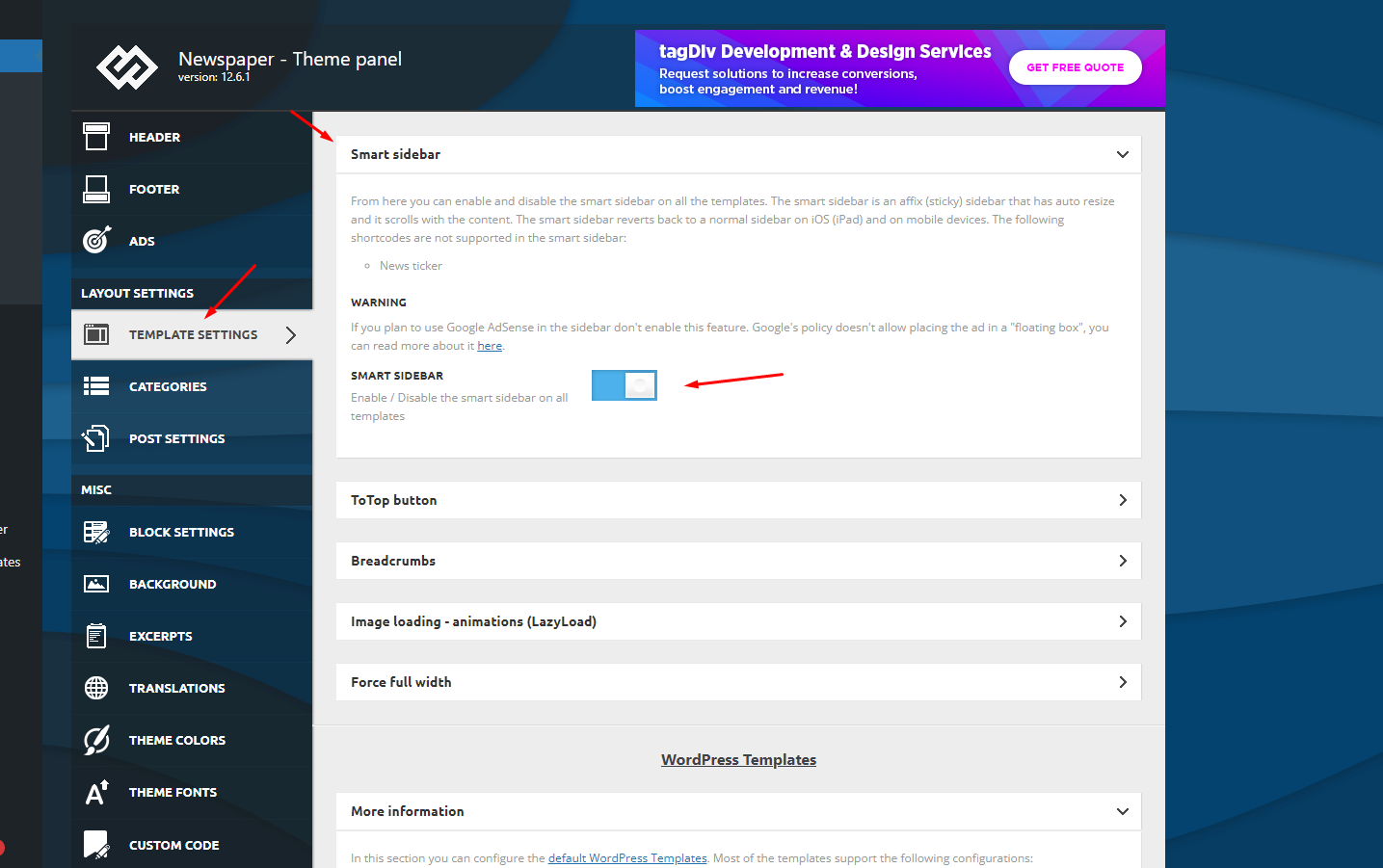The height and width of the screenshot is (868, 1383).
Task: Open the Excerpts menu item
Action: click(192, 636)
